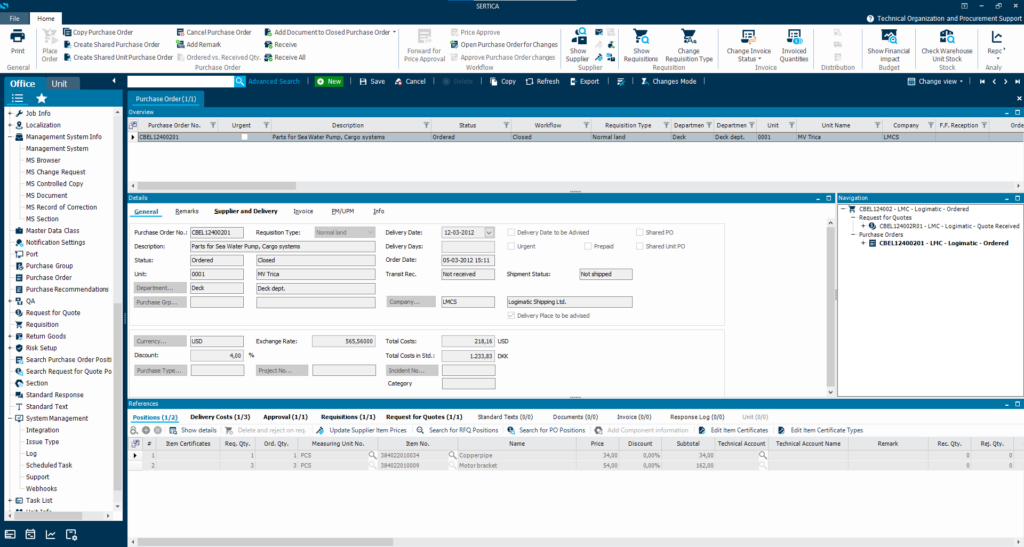Check Delivery Date to be Advised

(x=511, y=232)
